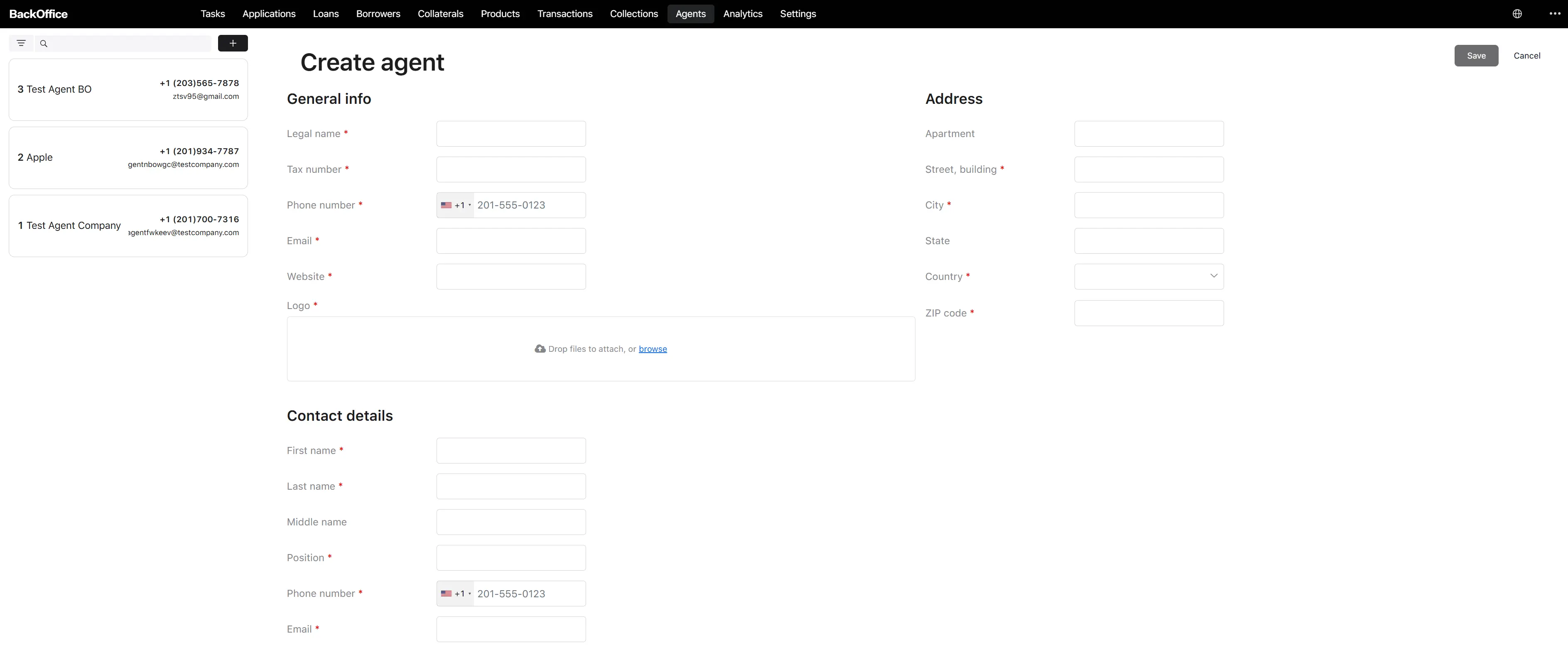
Task: Focus the Contact details phone number input
Action: tap(529, 594)
